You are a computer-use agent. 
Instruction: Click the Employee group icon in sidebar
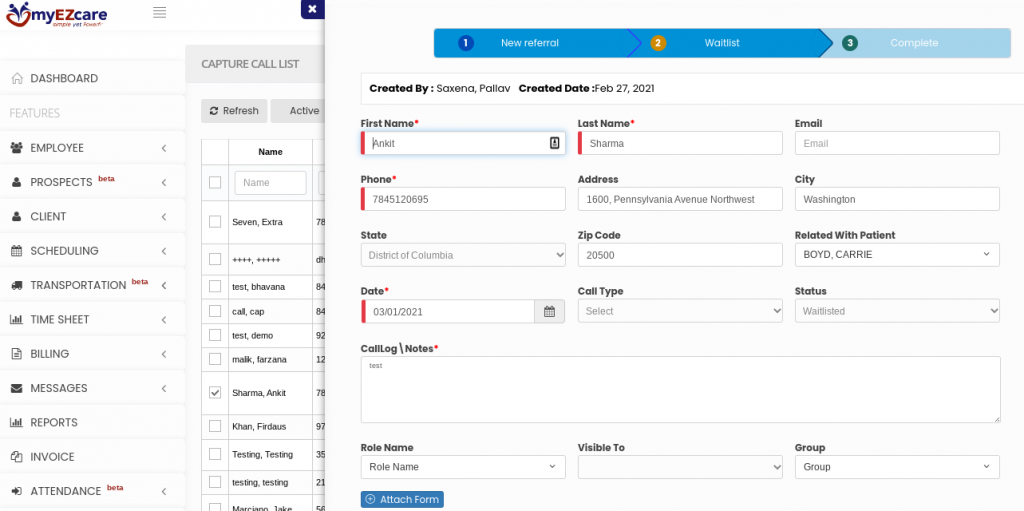16,148
